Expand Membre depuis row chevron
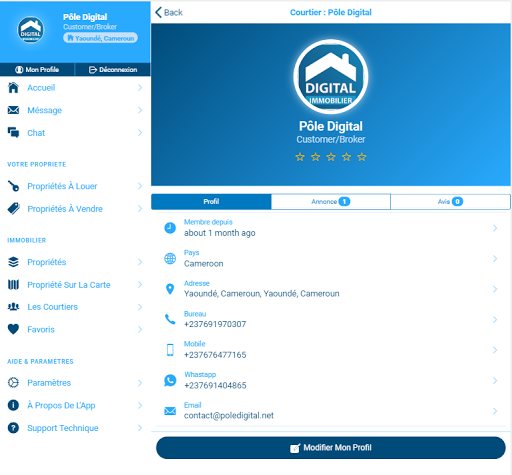This screenshot has width=512, height=475. pos(495,228)
